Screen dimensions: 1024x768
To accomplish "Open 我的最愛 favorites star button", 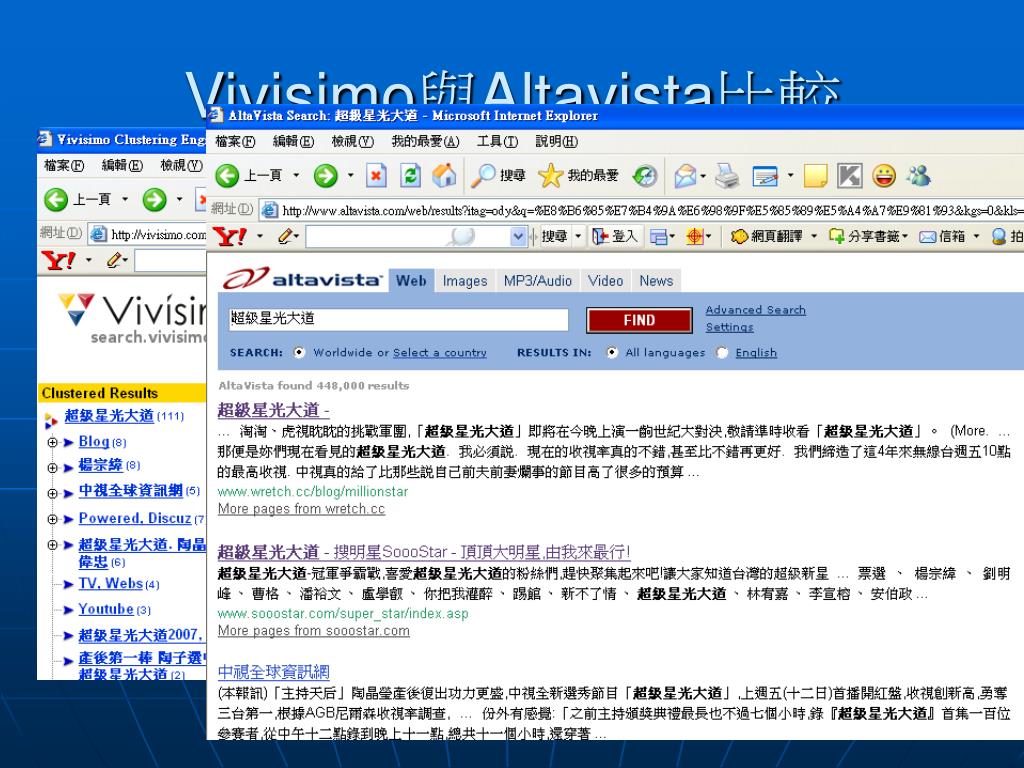I will click(578, 175).
